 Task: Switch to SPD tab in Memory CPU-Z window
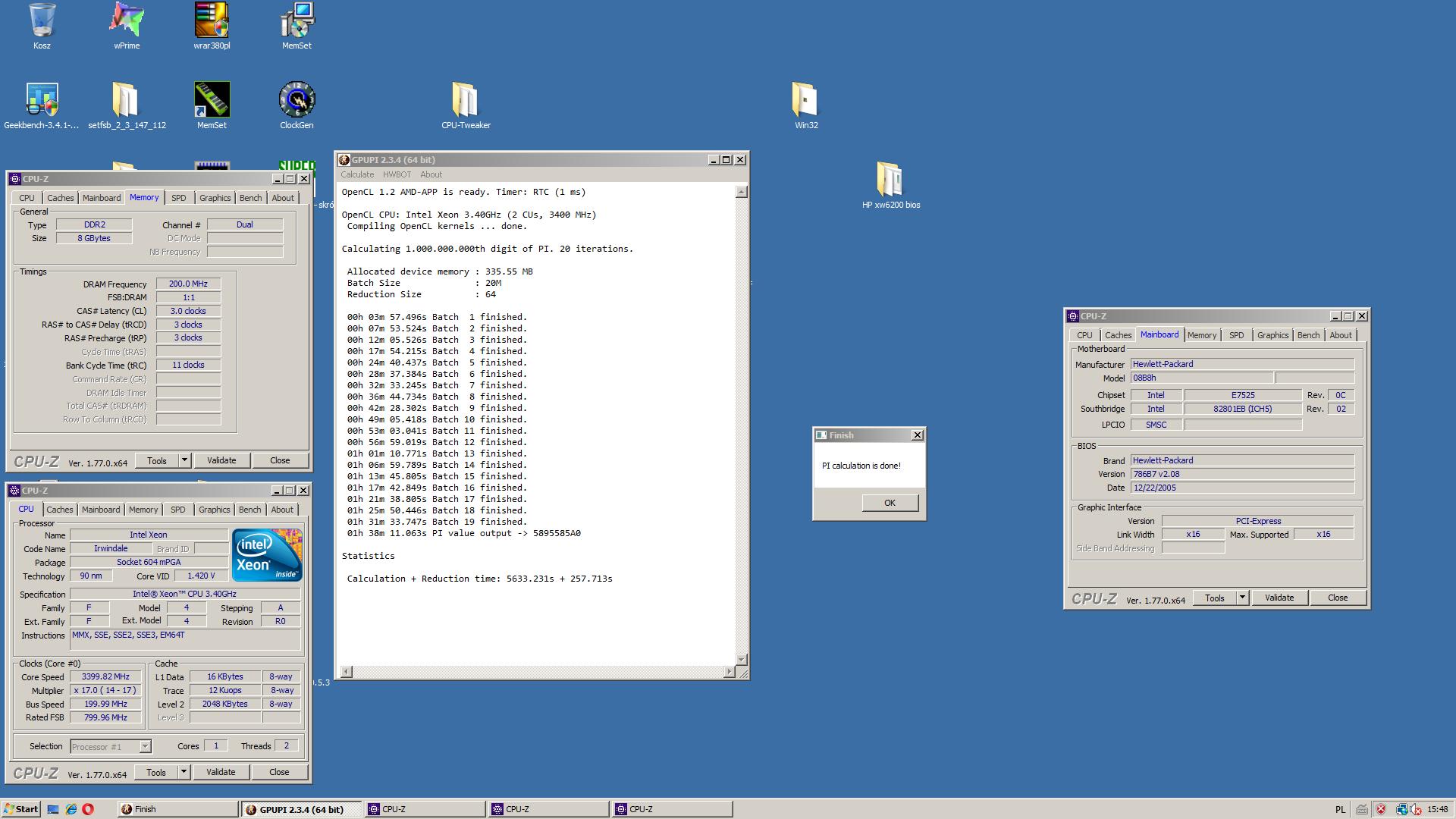point(179,198)
